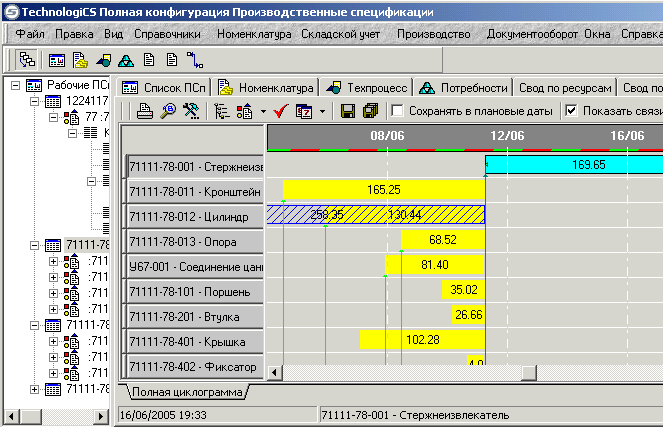The image size is (663, 427).
Task: Open dropdown arrow next to calendar icon
Action: (322, 111)
